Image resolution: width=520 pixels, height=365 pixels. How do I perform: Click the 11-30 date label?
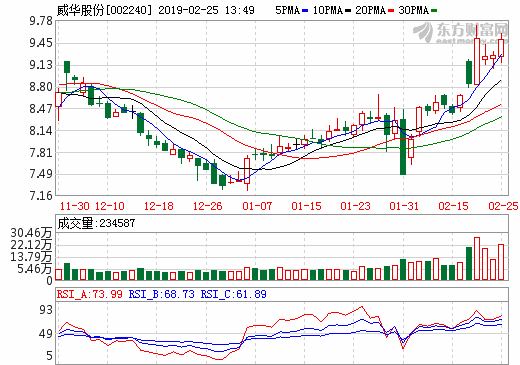74,206
